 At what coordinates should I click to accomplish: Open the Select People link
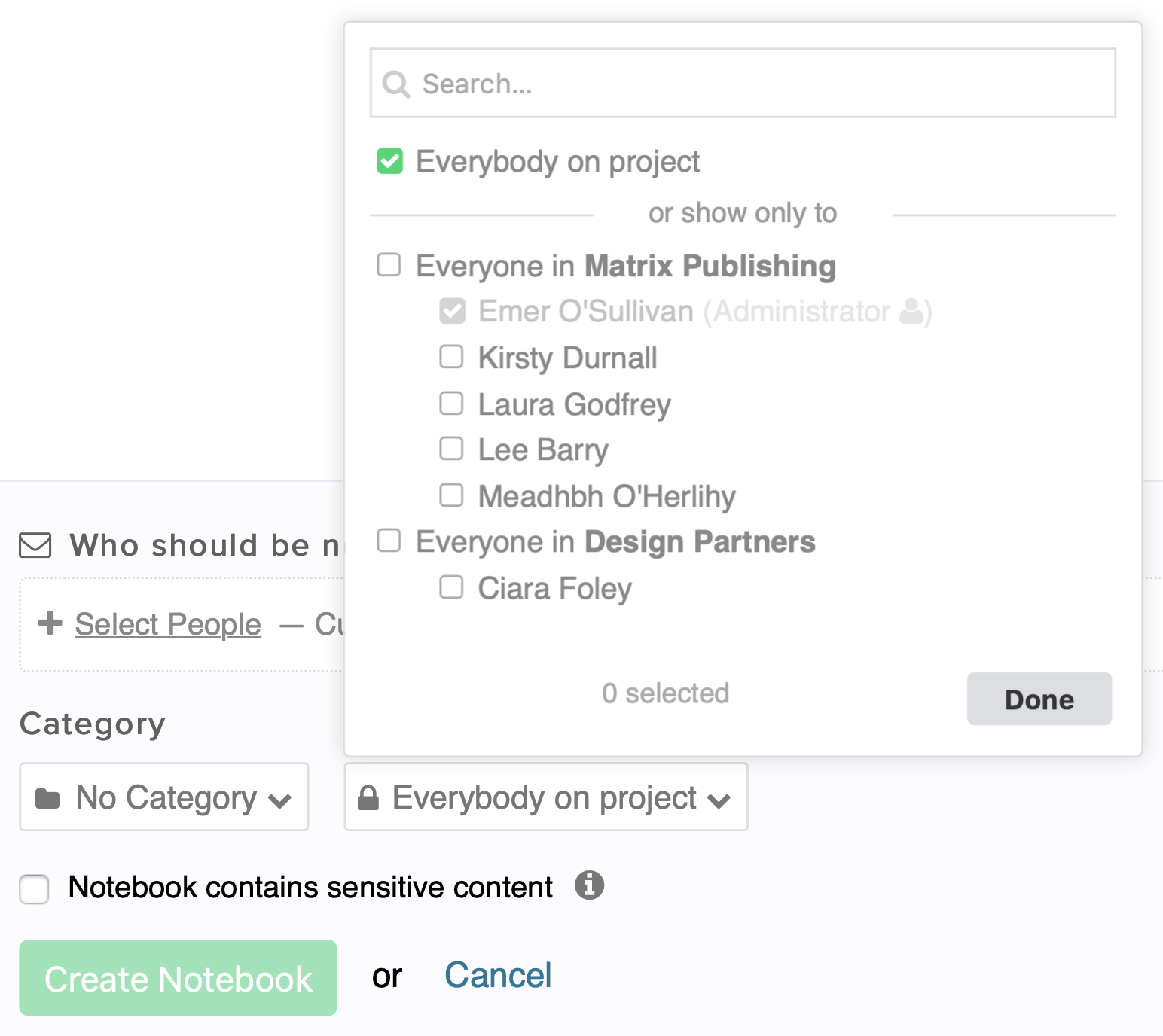coord(168,624)
